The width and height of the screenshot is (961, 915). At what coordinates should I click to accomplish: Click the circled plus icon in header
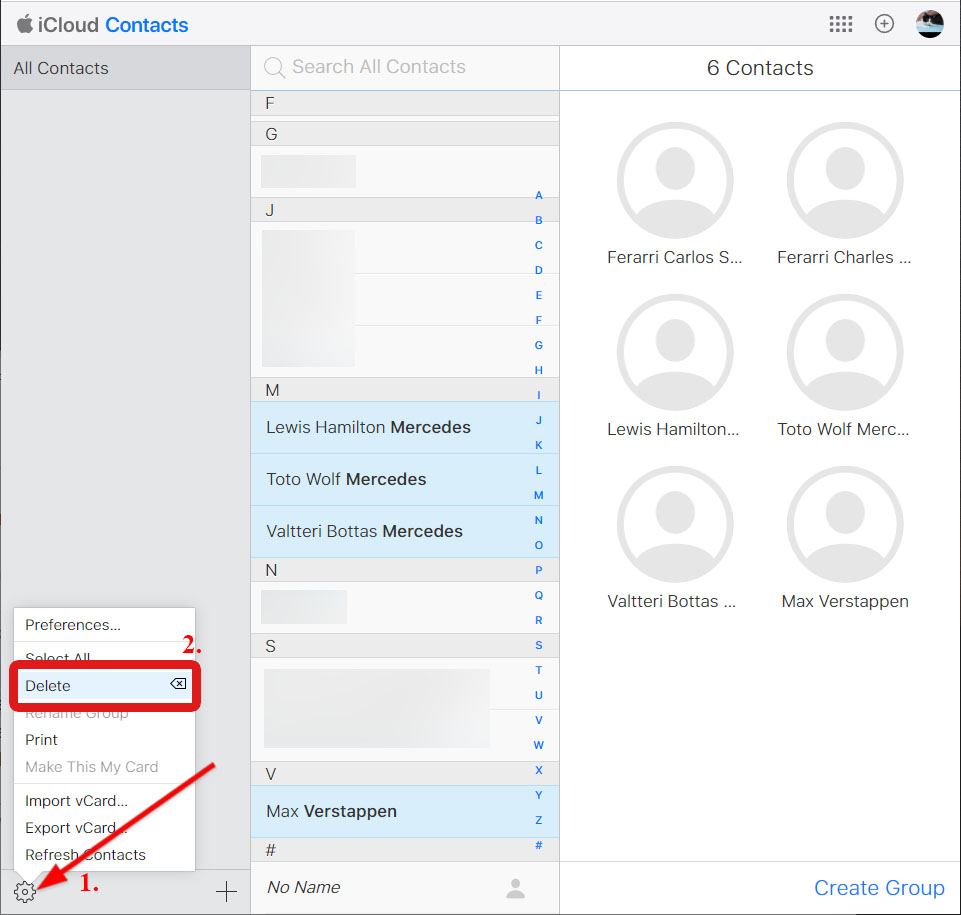884,24
